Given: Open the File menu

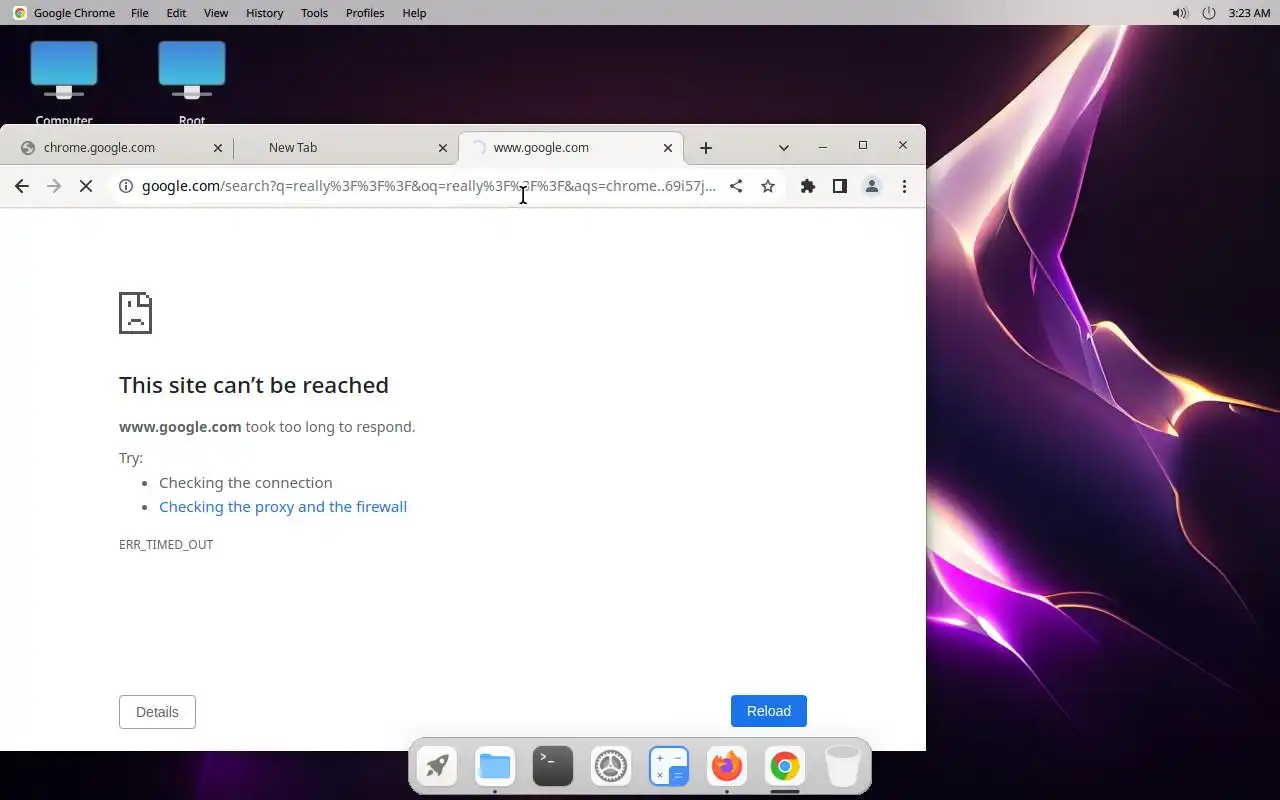Looking at the screenshot, I should (x=140, y=13).
